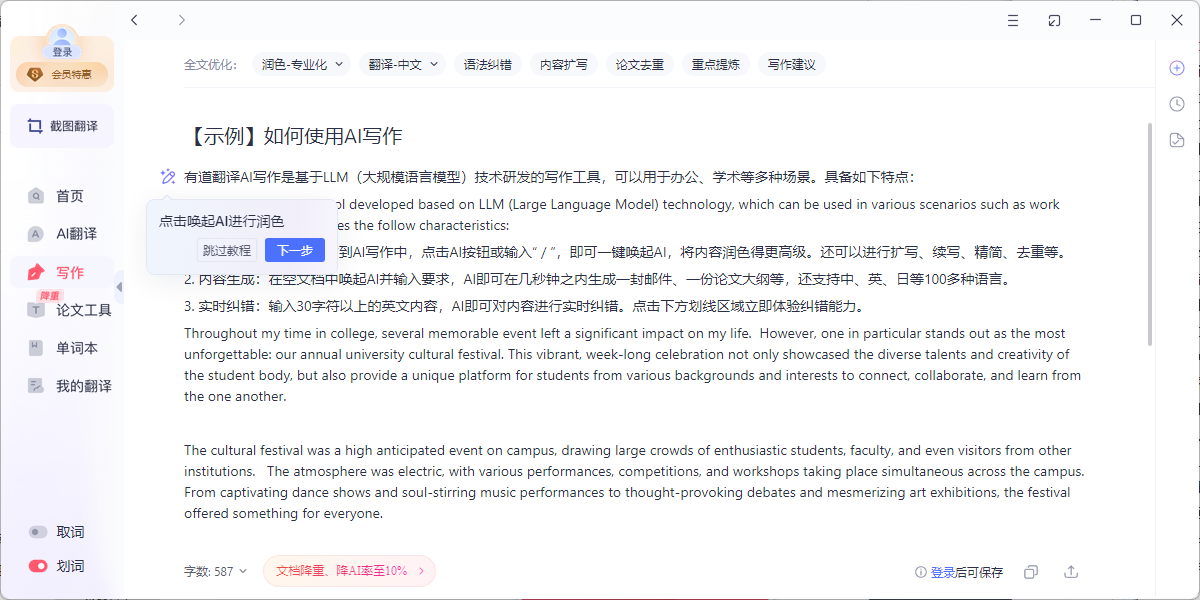Toggle the 取词 switch
This screenshot has width=1200, height=600.
[39, 532]
